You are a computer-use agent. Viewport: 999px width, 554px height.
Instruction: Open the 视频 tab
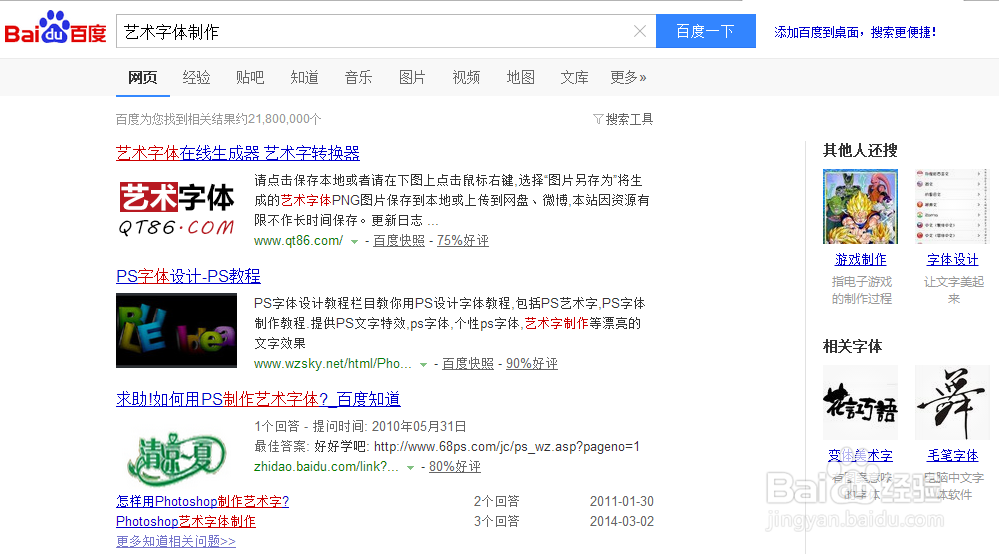[466, 78]
